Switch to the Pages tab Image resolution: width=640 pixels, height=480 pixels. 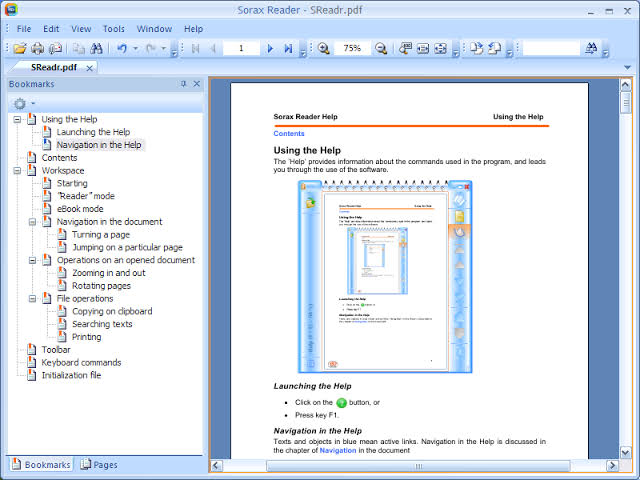[x=99, y=464]
